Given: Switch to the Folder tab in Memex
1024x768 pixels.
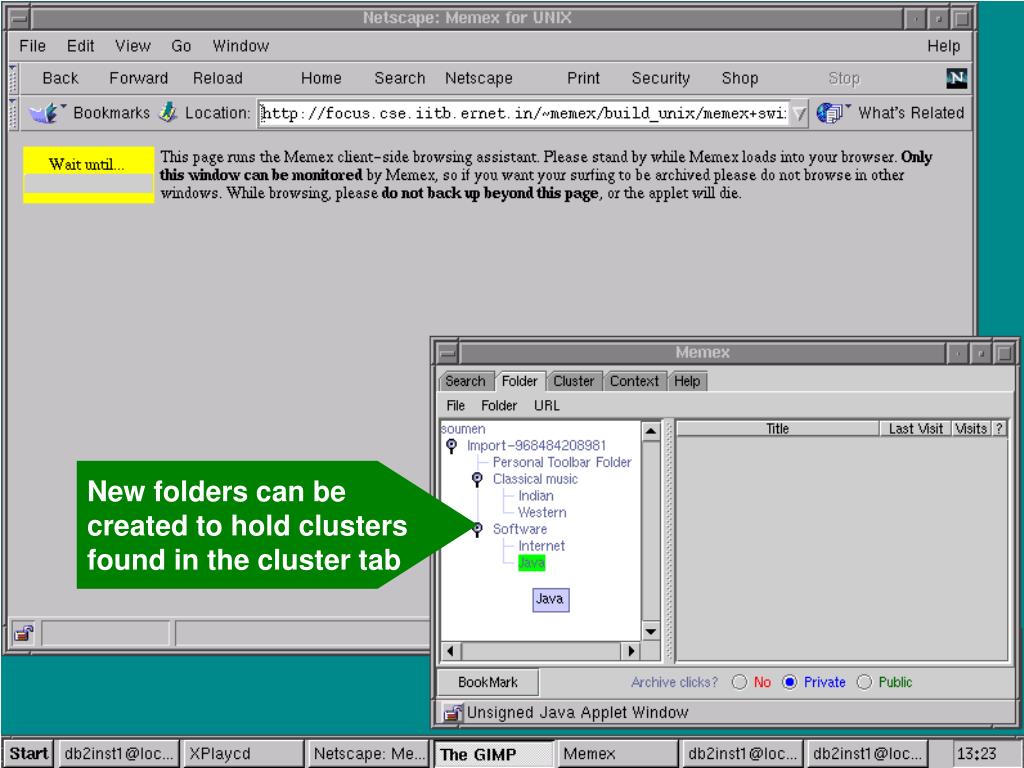Looking at the screenshot, I should click(519, 381).
